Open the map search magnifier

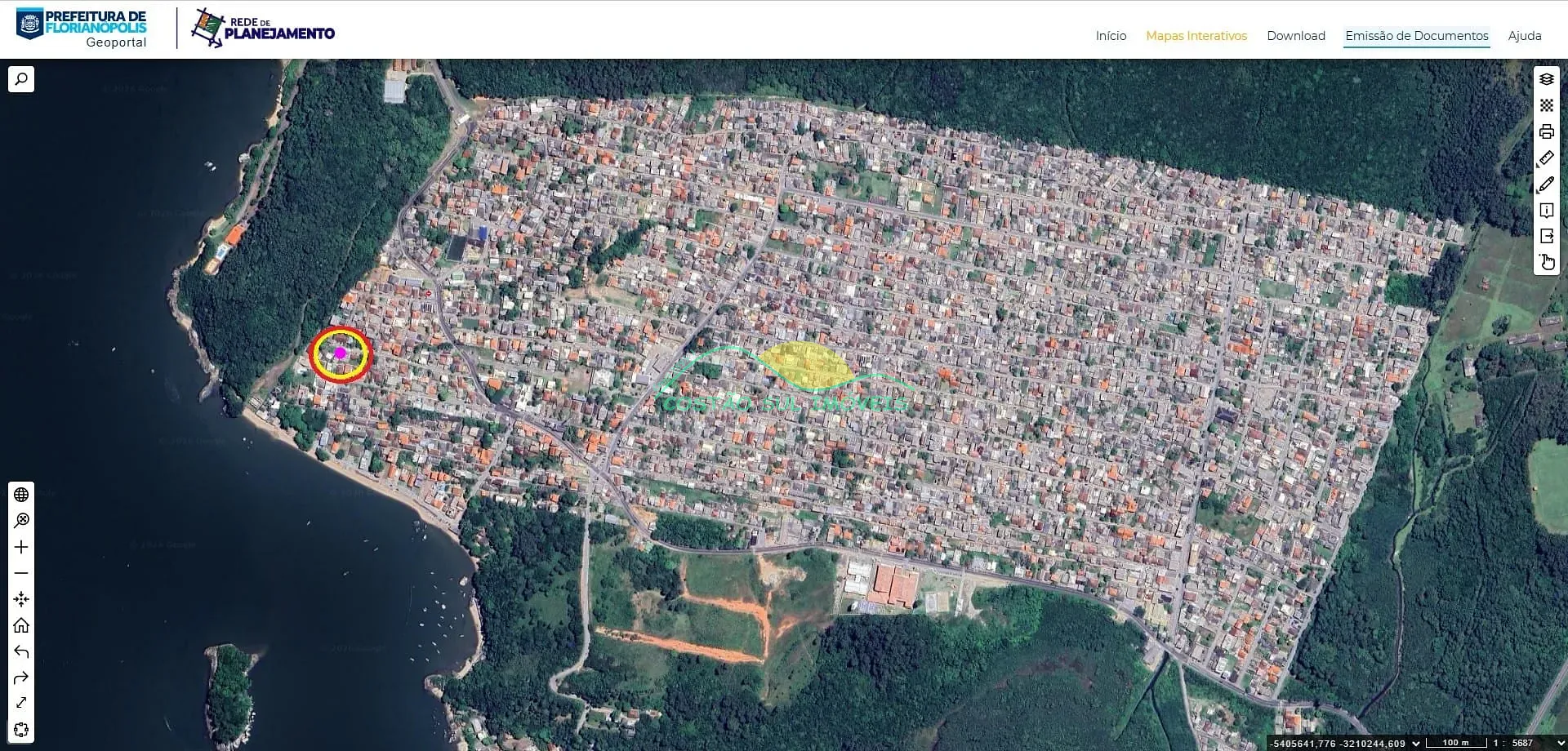21,79
